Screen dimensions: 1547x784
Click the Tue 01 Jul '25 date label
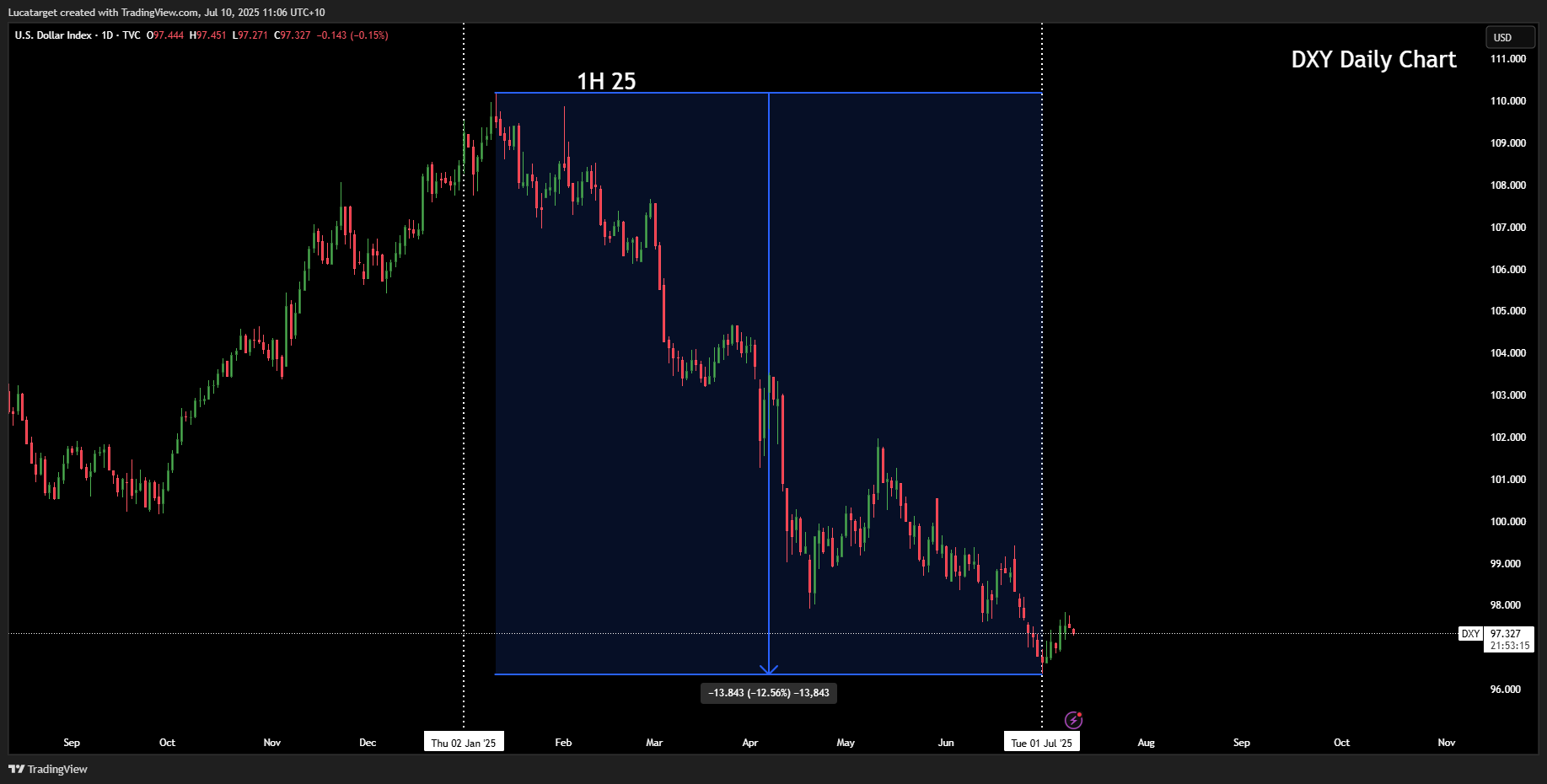[1042, 743]
